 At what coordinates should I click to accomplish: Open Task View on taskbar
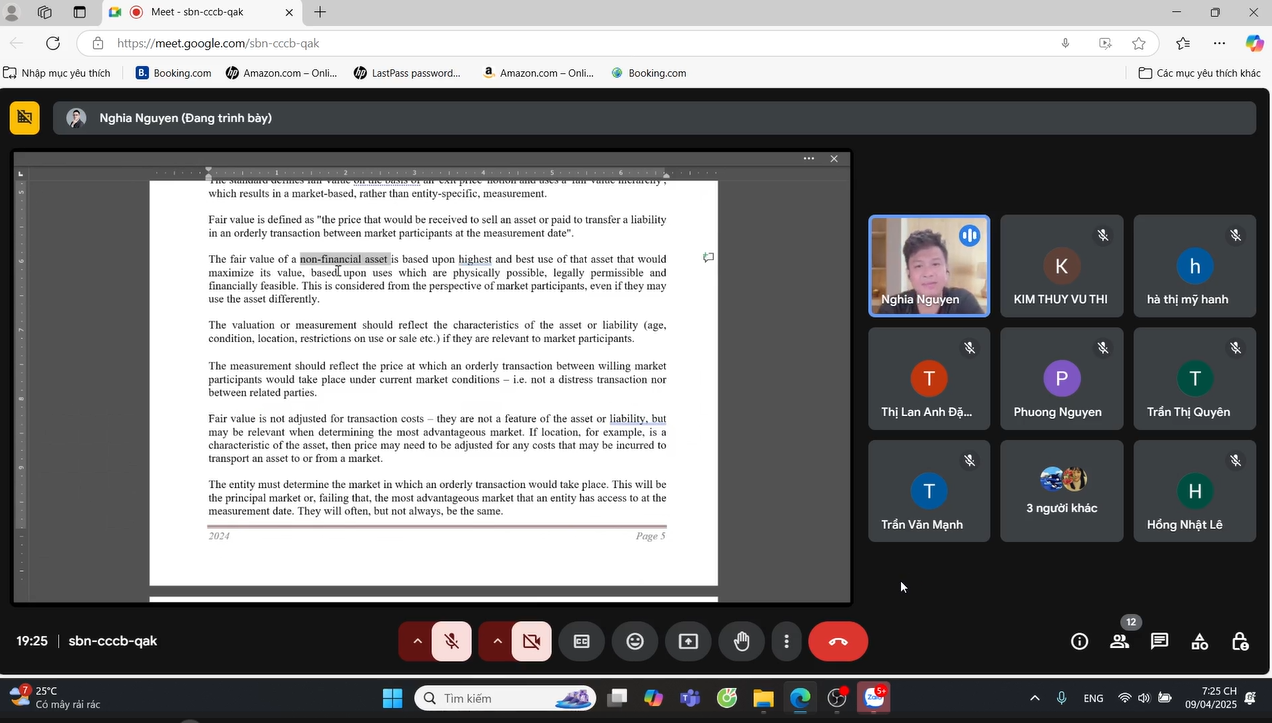click(x=617, y=698)
